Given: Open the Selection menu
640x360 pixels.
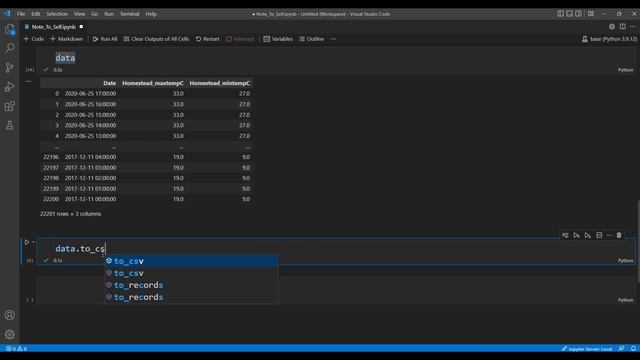Looking at the screenshot, I should click(57, 13).
